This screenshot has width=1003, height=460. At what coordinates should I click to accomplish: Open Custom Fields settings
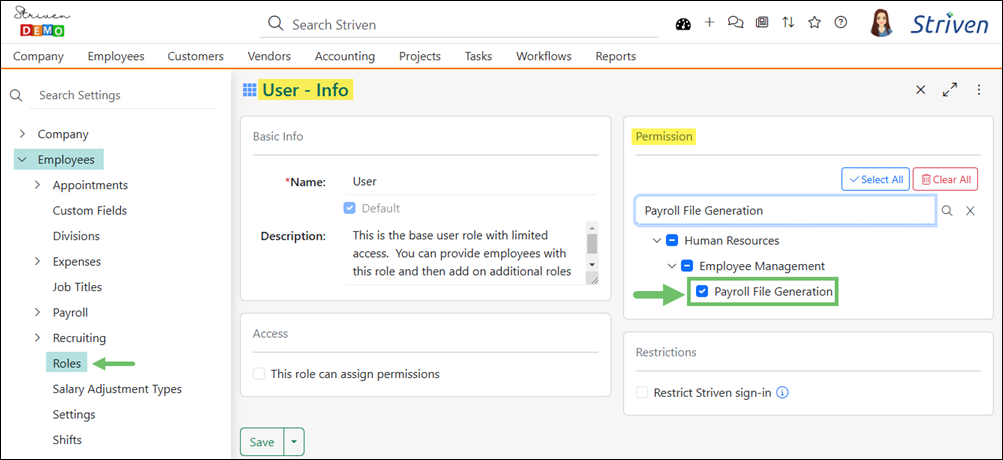tap(90, 210)
